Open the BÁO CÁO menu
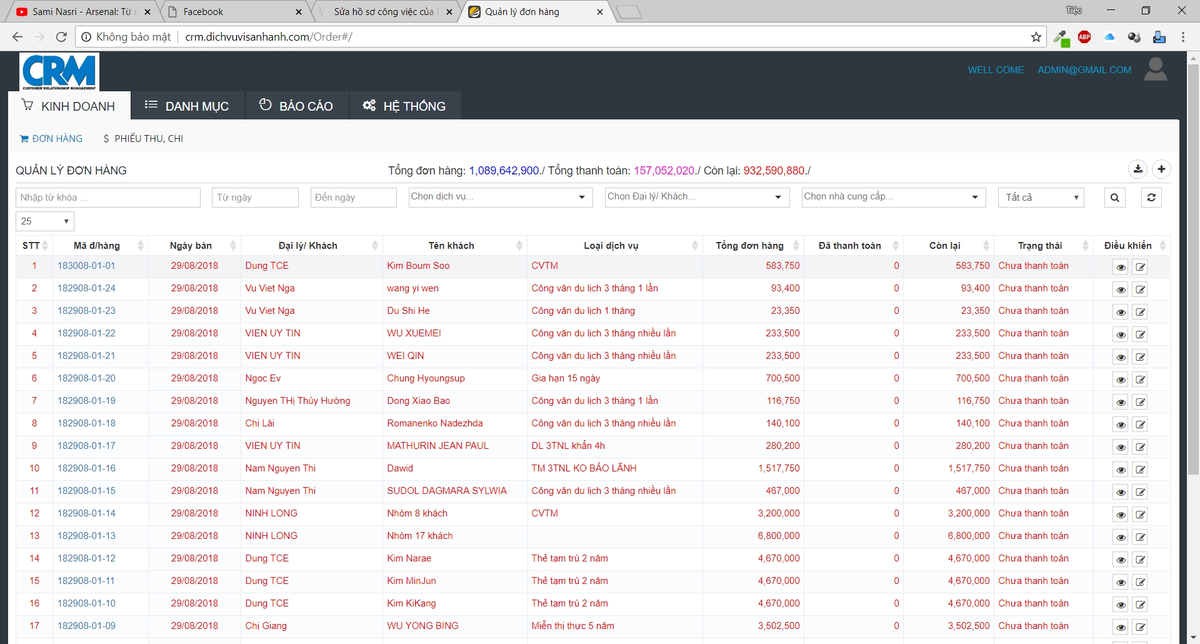Screen dimensions: 1200x644 tap(296, 106)
